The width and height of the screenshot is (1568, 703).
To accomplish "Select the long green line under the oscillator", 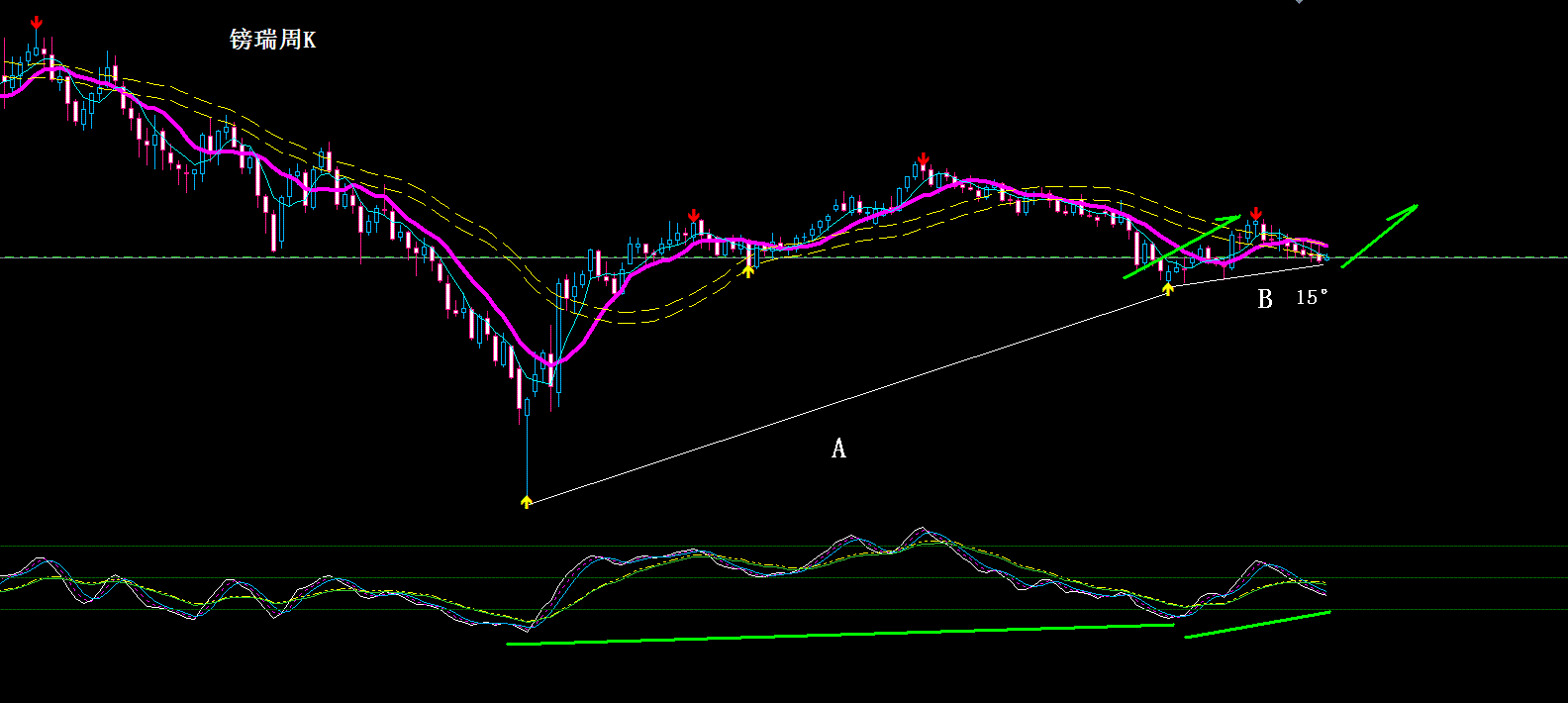I will [839, 634].
